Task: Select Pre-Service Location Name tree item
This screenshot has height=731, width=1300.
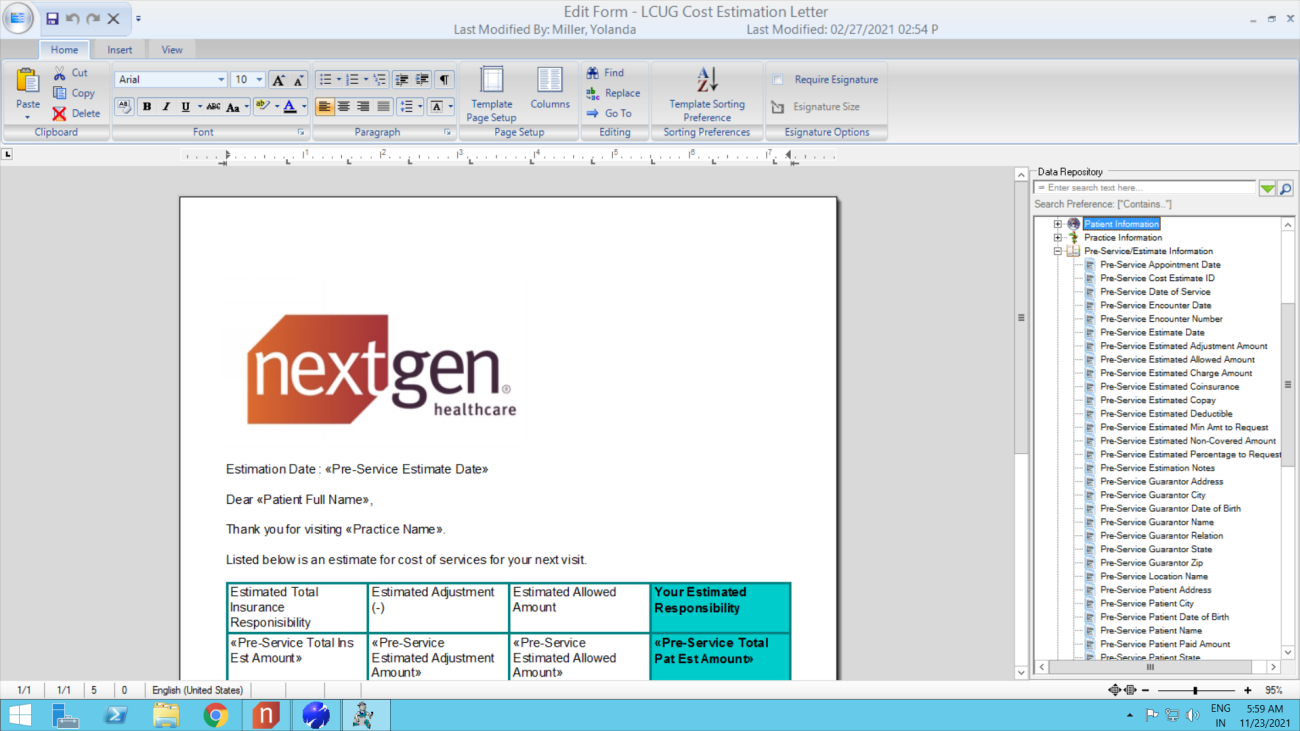Action: coord(1154,576)
